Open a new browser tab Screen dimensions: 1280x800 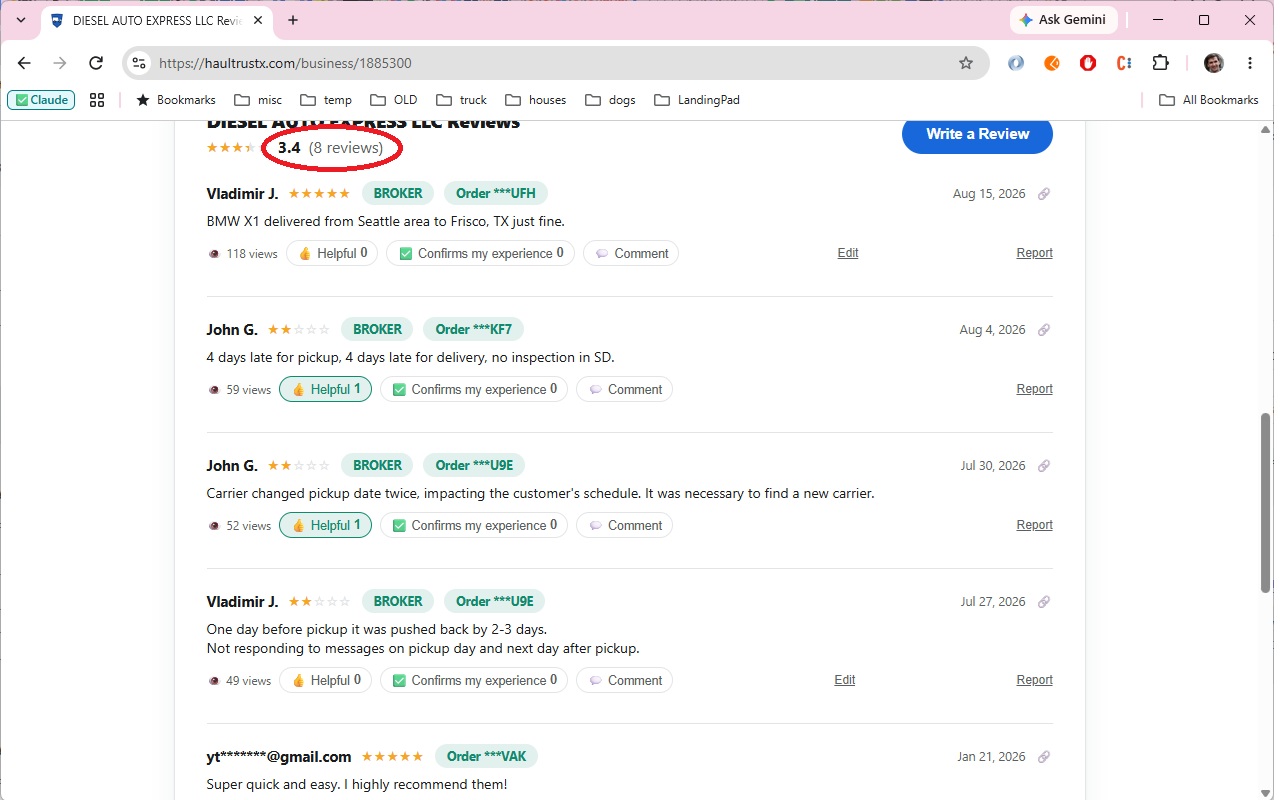293,20
